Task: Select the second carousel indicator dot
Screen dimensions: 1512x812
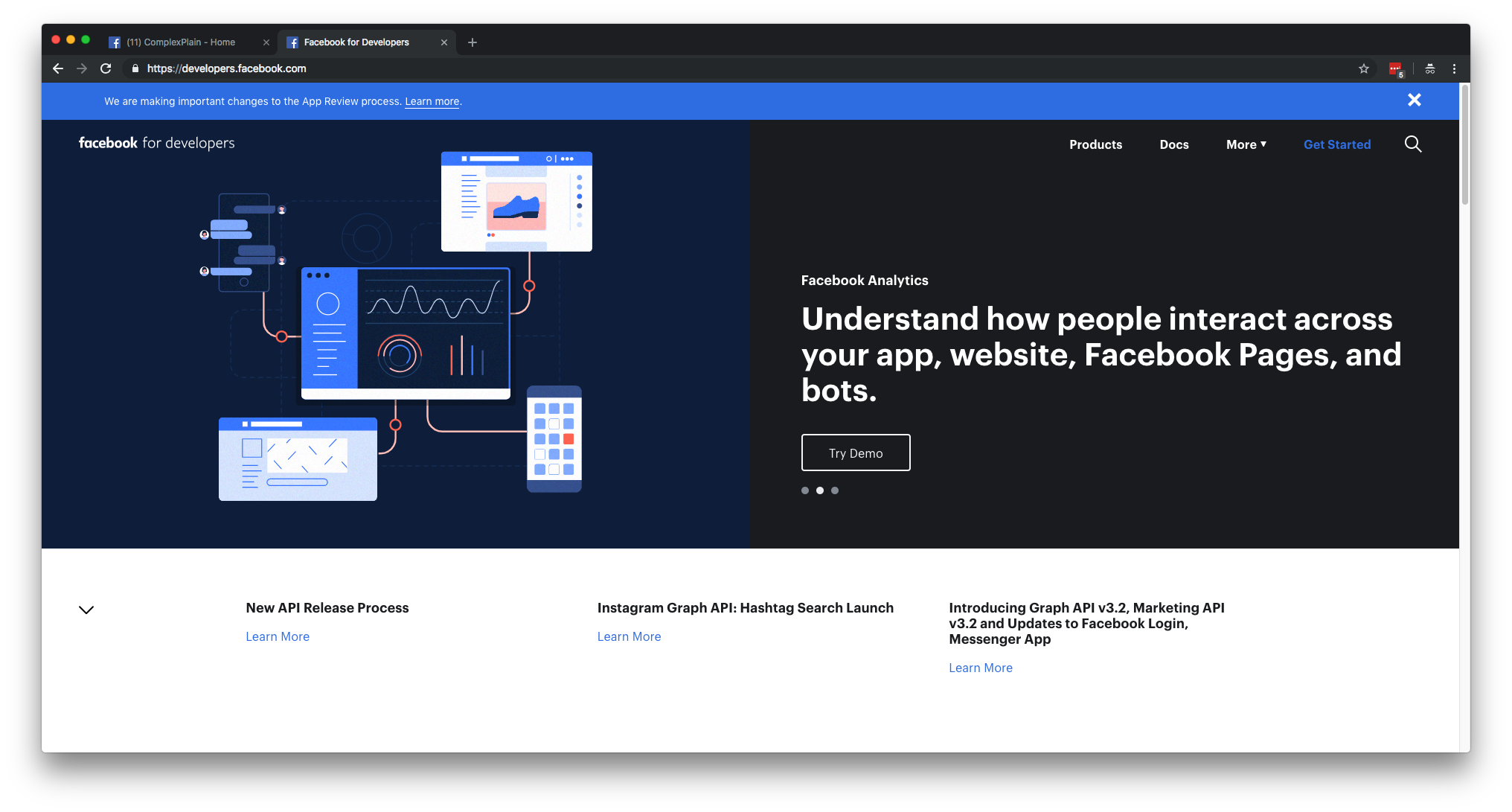Action: coord(820,490)
